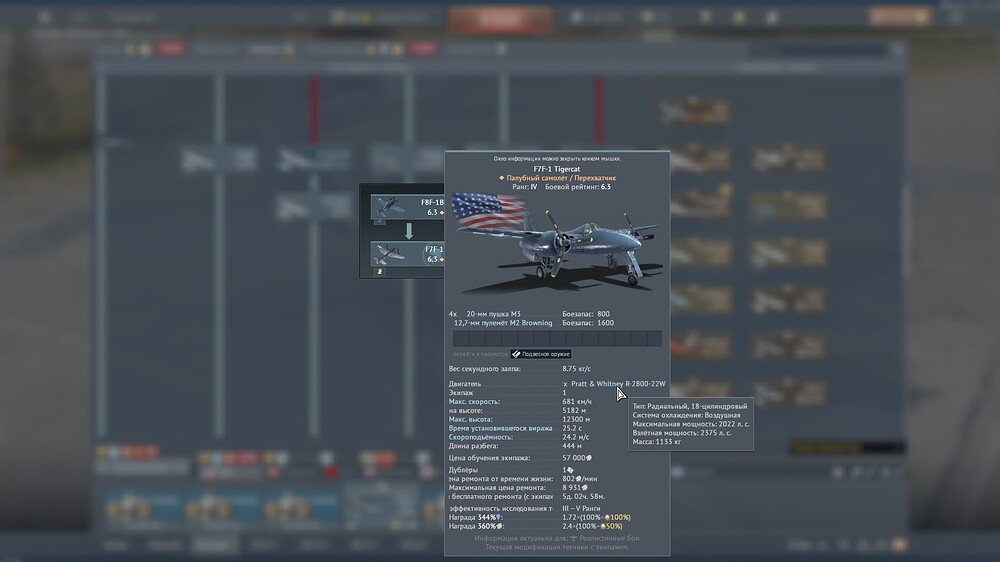Click tooltip line 'Максимальная мощность: 2022 л. с.'
Image resolution: width=1000 pixels, height=562 pixels.
click(691, 424)
